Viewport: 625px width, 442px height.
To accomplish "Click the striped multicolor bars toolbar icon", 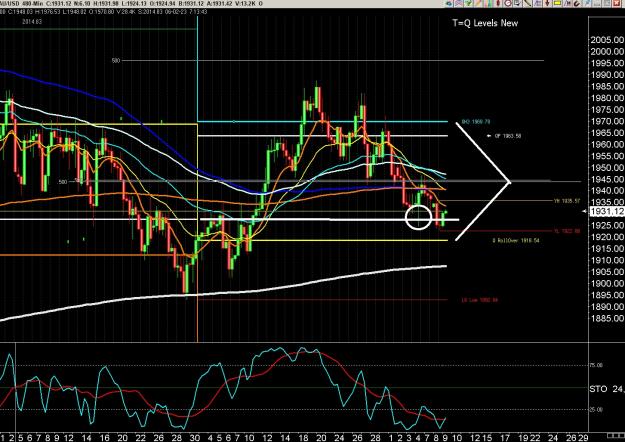I will click(x=489, y=3).
